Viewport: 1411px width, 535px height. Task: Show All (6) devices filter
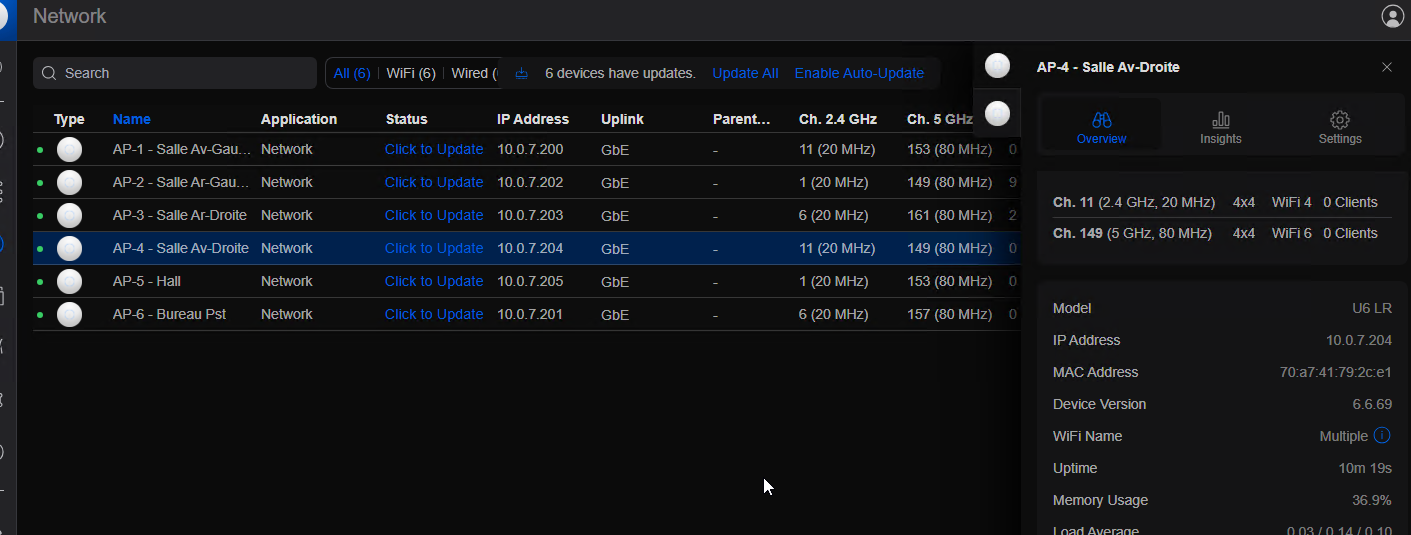(352, 73)
